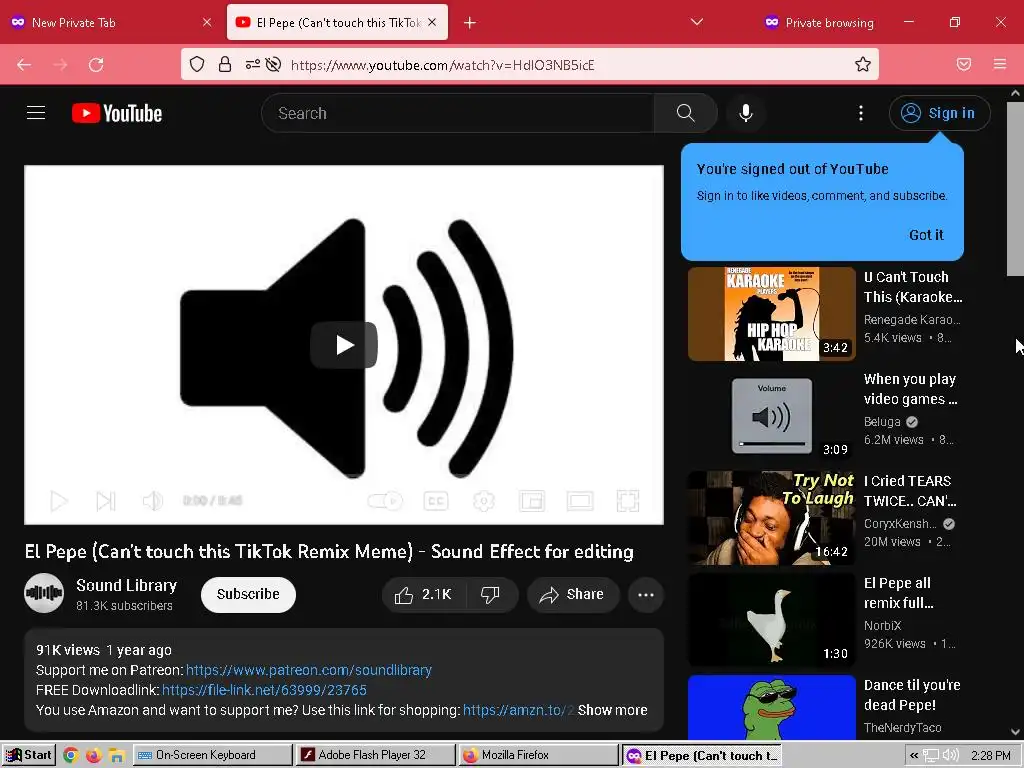Open system tray volume icon

951,756
